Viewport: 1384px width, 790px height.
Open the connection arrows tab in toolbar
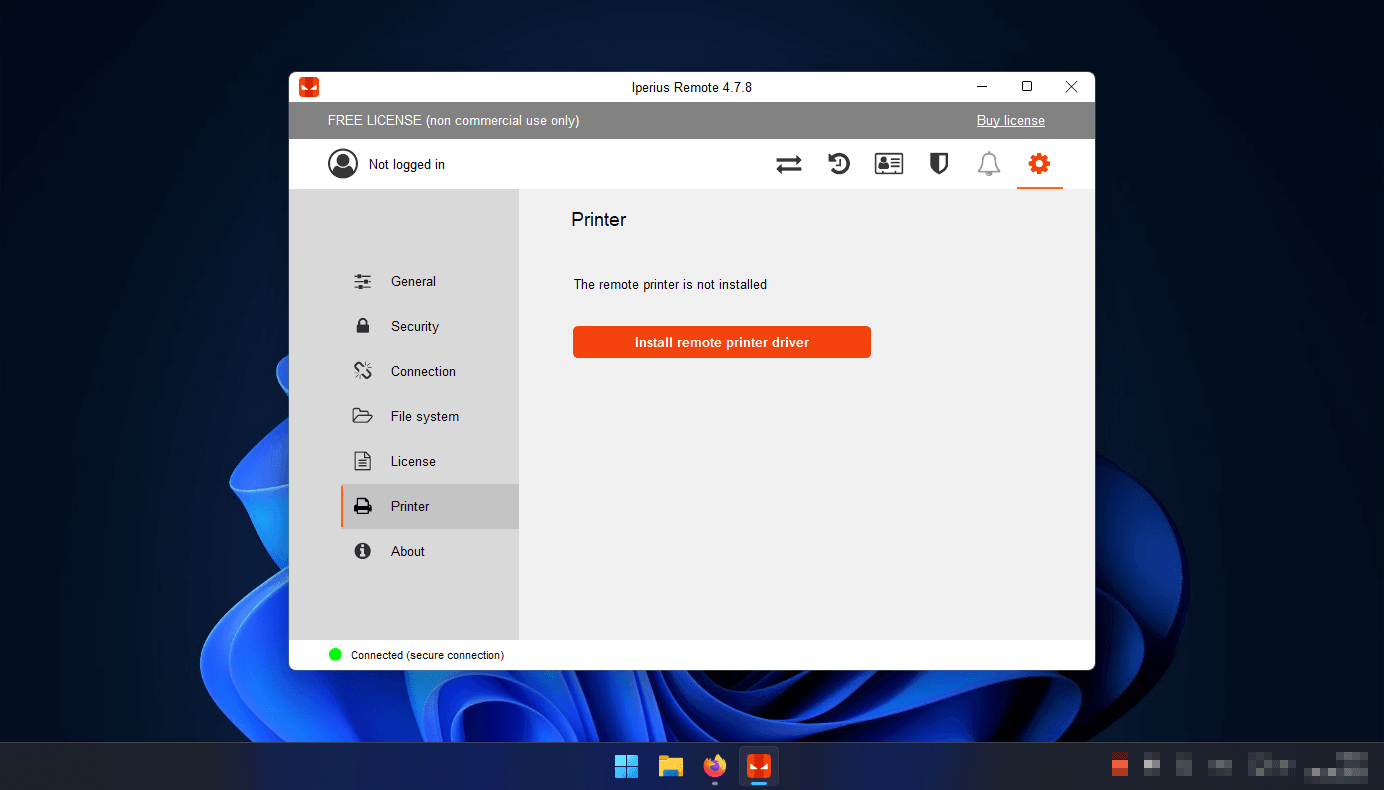pyautogui.click(x=789, y=164)
